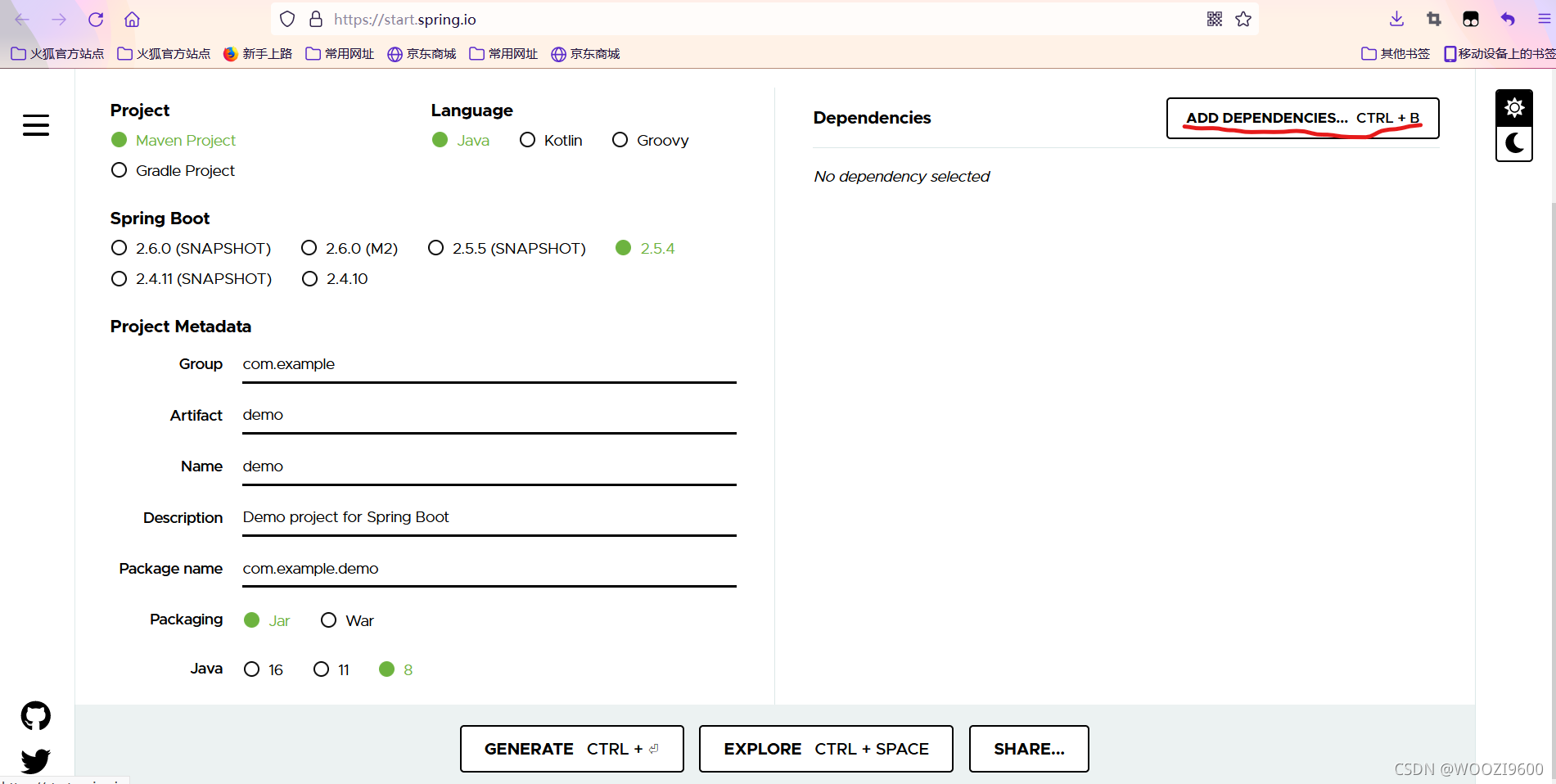1556x784 pixels.
Task: Select War packaging option
Action: click(347, 620)
